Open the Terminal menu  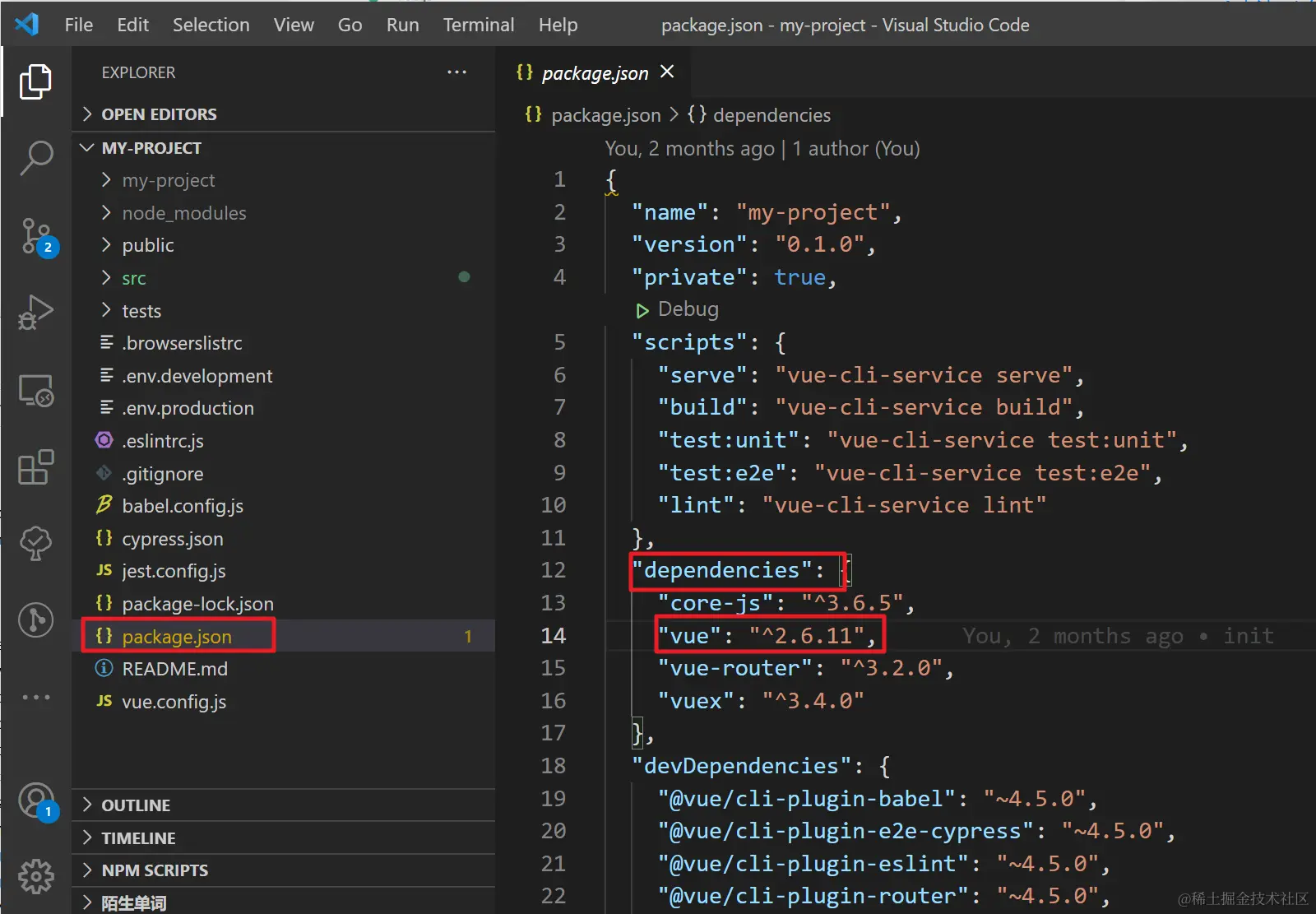coord(479,25)
